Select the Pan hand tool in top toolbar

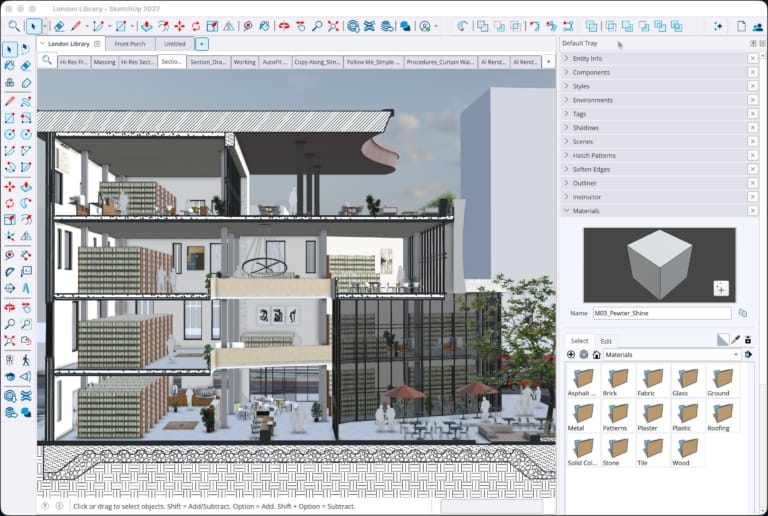pyautogui.click(x=301, y=26)
